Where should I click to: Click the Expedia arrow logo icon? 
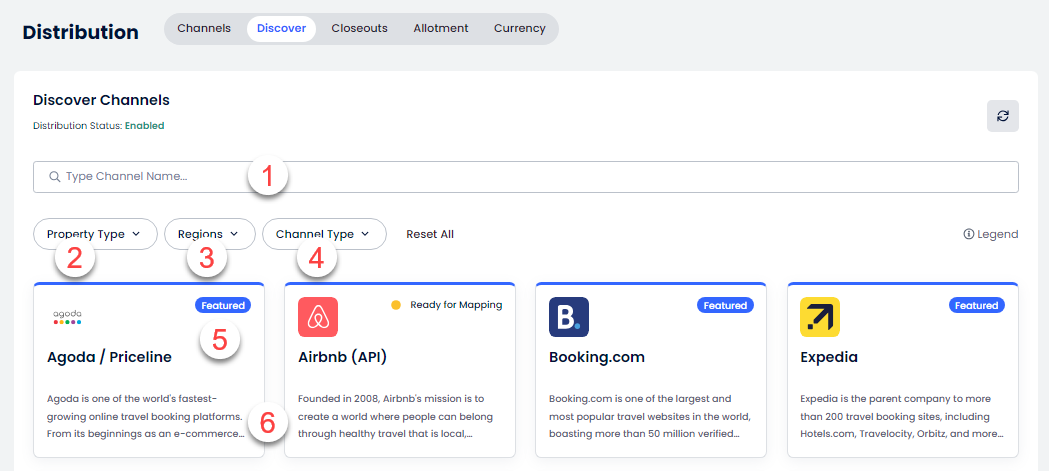coord(820,317)
